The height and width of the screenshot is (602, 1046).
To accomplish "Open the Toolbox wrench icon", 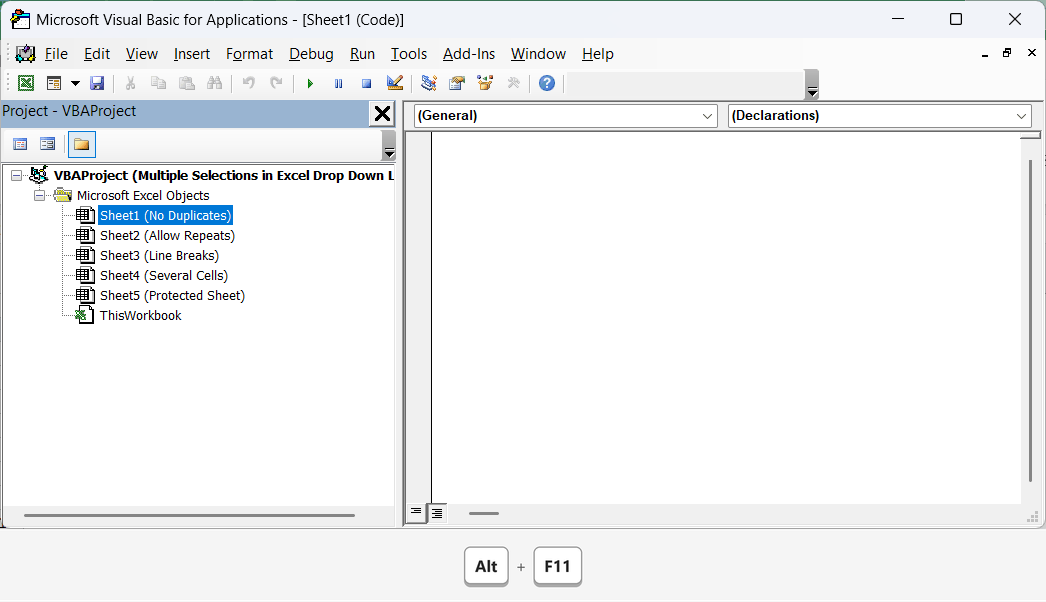I will [514, 83].
